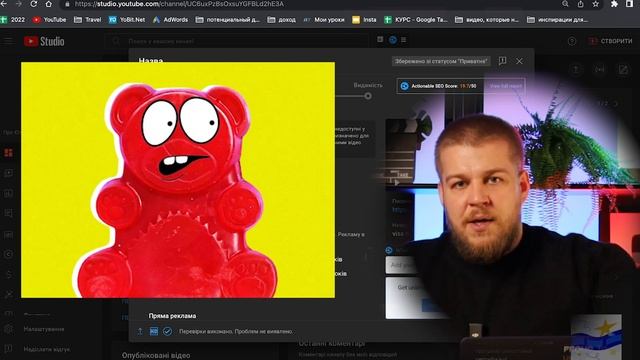Viewport: 640px width, 360px height.
Task: Open the 'доход' bookmarks folder
Action: pyautogui.click(x=282, y=20)
